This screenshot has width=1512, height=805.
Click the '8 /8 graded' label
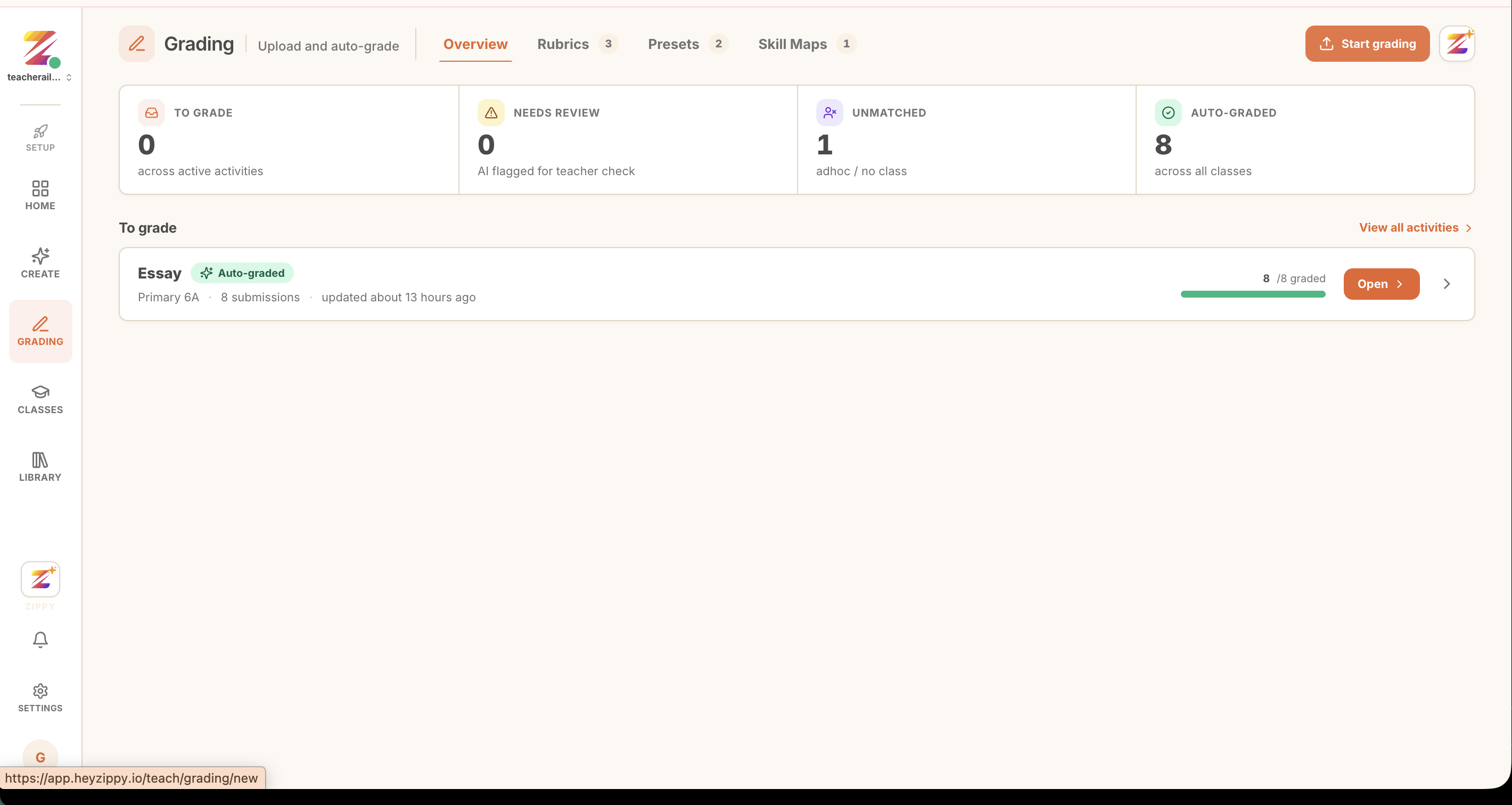[x=1294, y=278]
